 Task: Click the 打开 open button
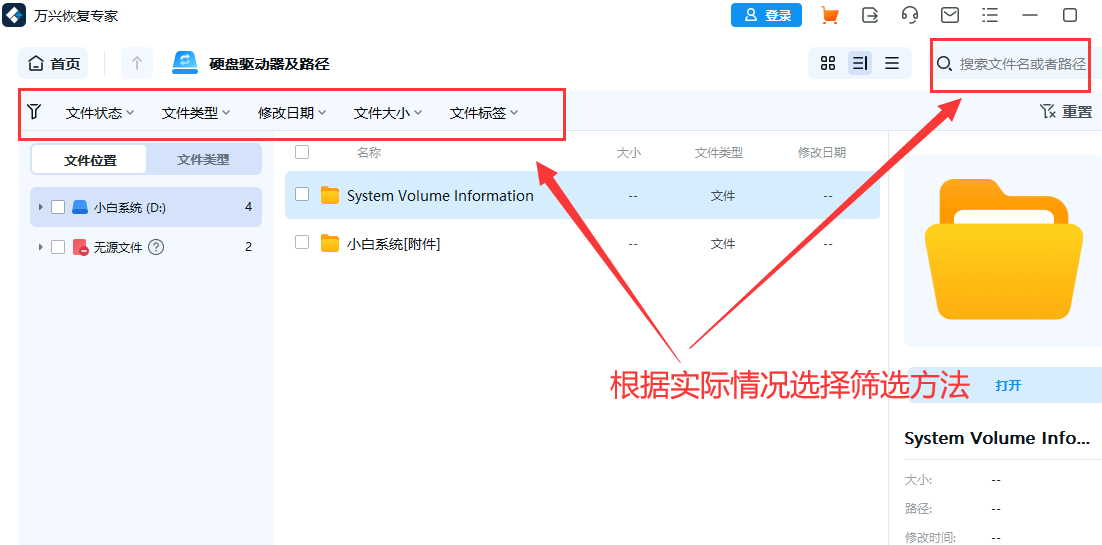[1009, 385]
